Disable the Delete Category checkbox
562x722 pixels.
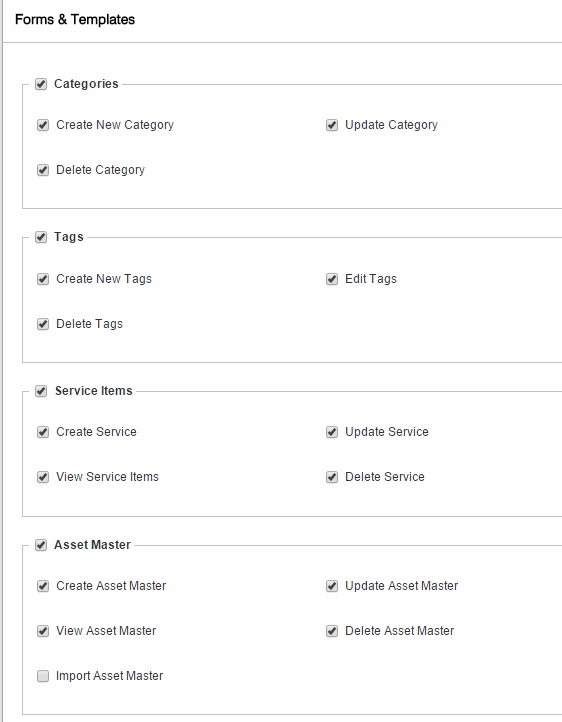(x=43, y=170)
